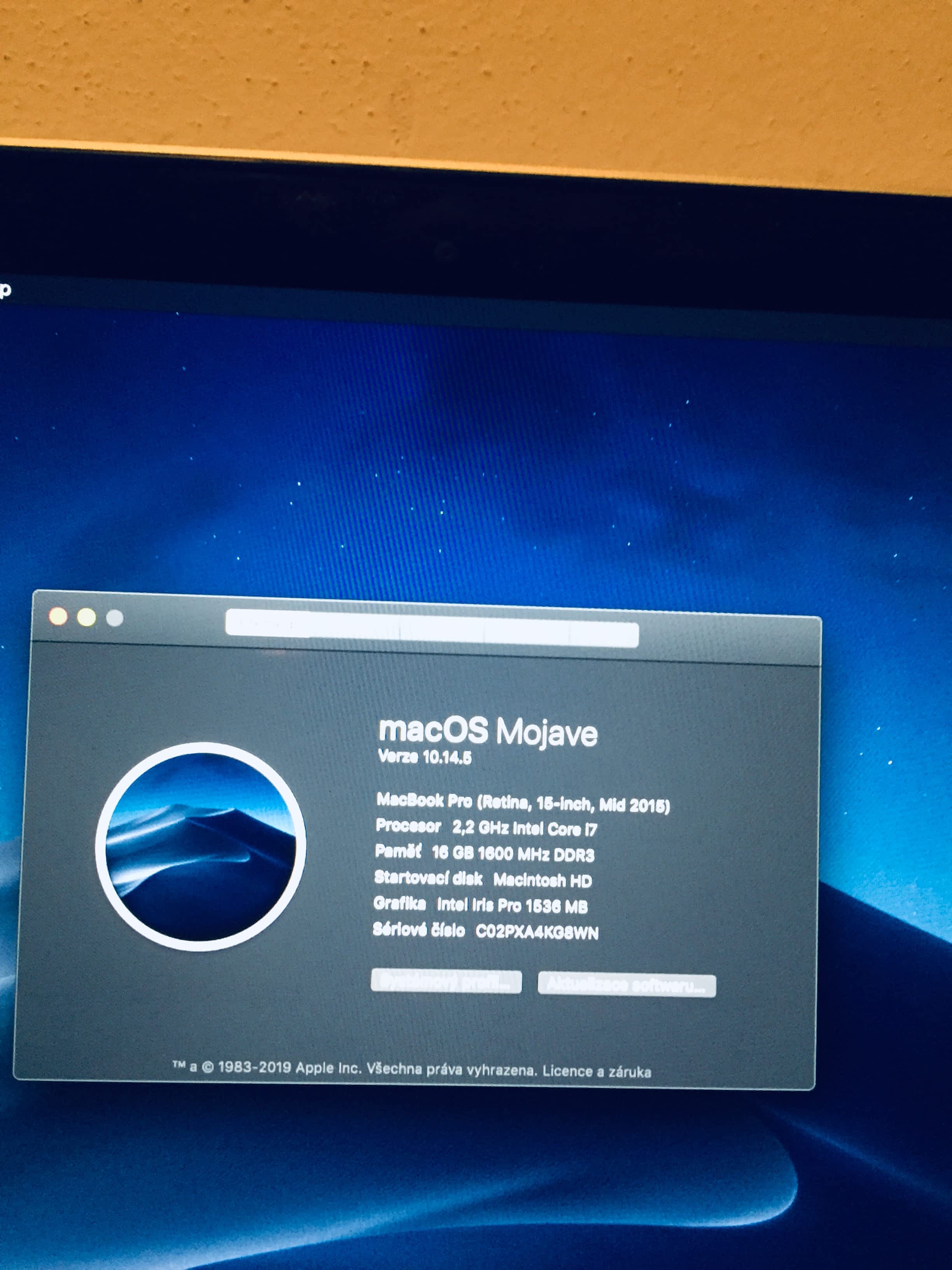Click the partially visible menu bar item
The width and height of the screenshot is (952, 1270).
pos(5,289)
